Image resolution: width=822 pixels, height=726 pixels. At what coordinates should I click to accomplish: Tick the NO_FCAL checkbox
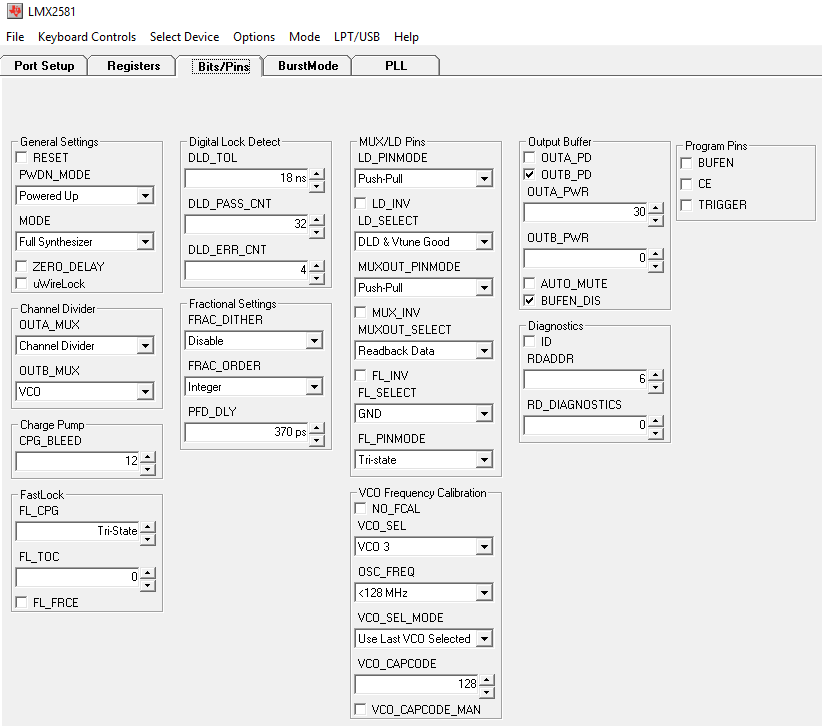click(360, 508)
